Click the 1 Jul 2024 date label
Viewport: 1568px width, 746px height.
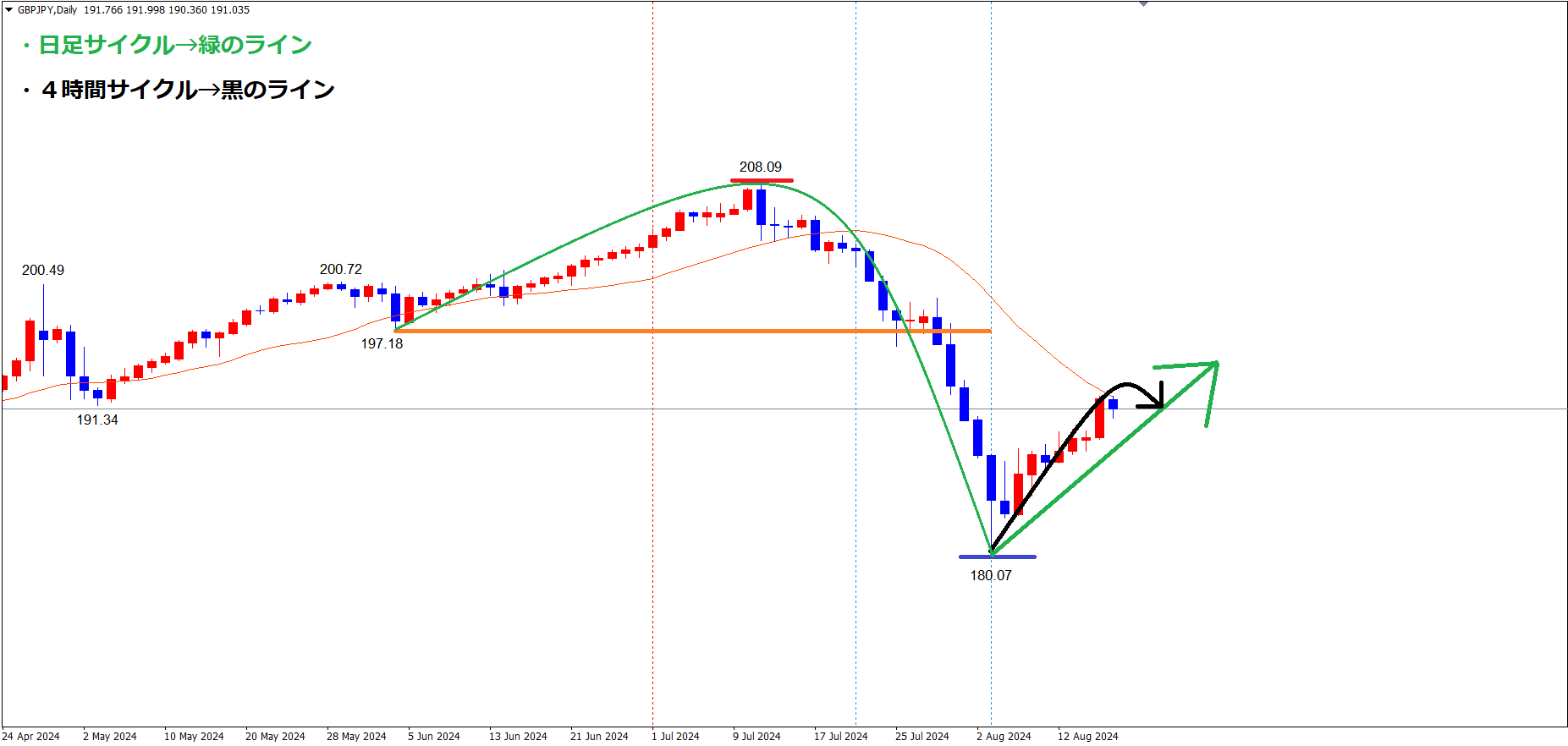click(x=675, y=736)
